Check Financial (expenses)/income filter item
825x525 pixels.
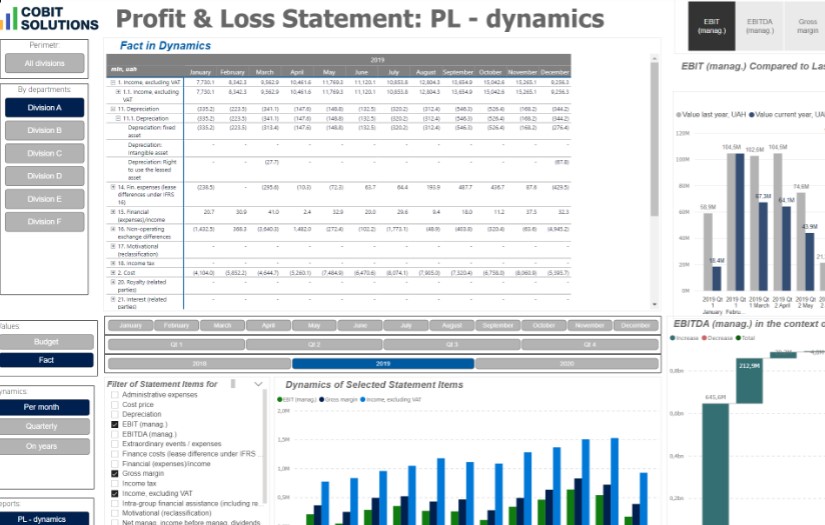click(x=115, y=463)
